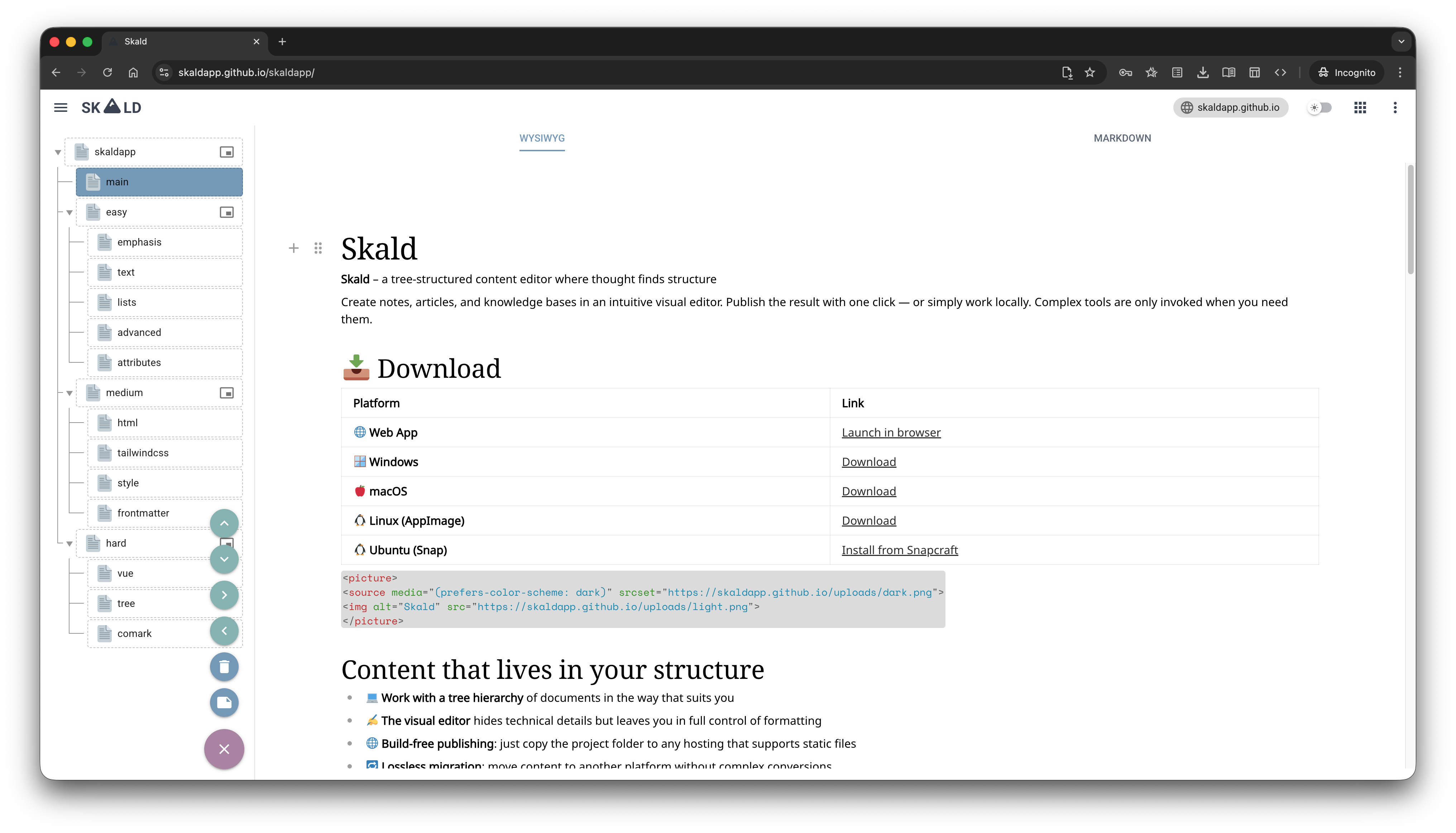Click the Incognito indicator button
The width and height of the screenshot is (1456, 833).
(x=1347, y=73)
